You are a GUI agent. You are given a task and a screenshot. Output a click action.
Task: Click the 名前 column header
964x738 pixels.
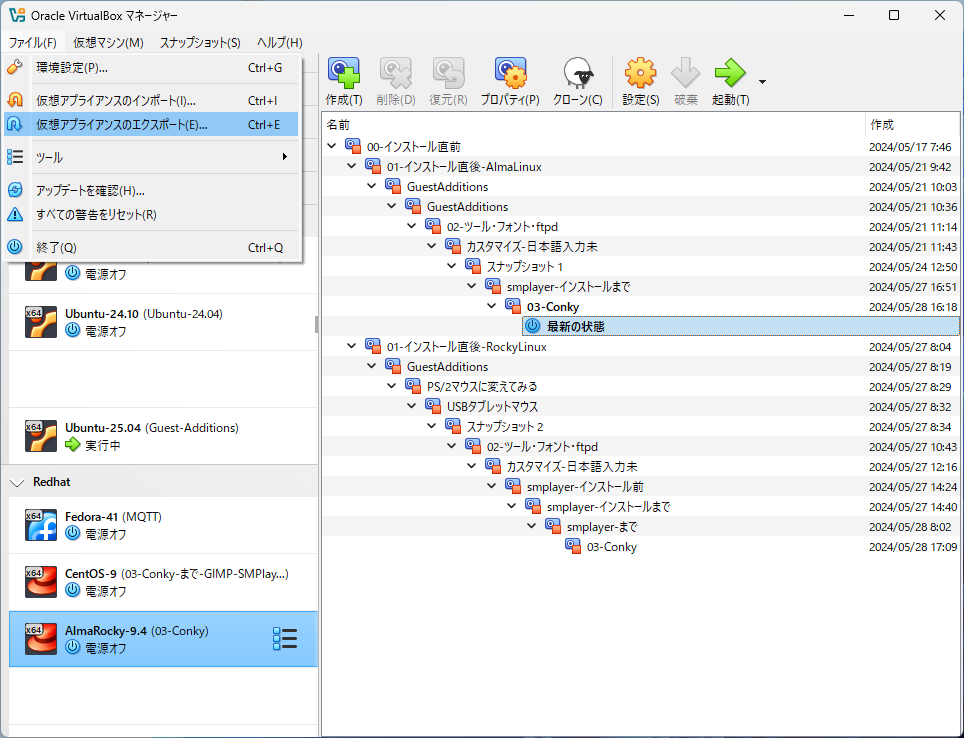pos(593,125)
